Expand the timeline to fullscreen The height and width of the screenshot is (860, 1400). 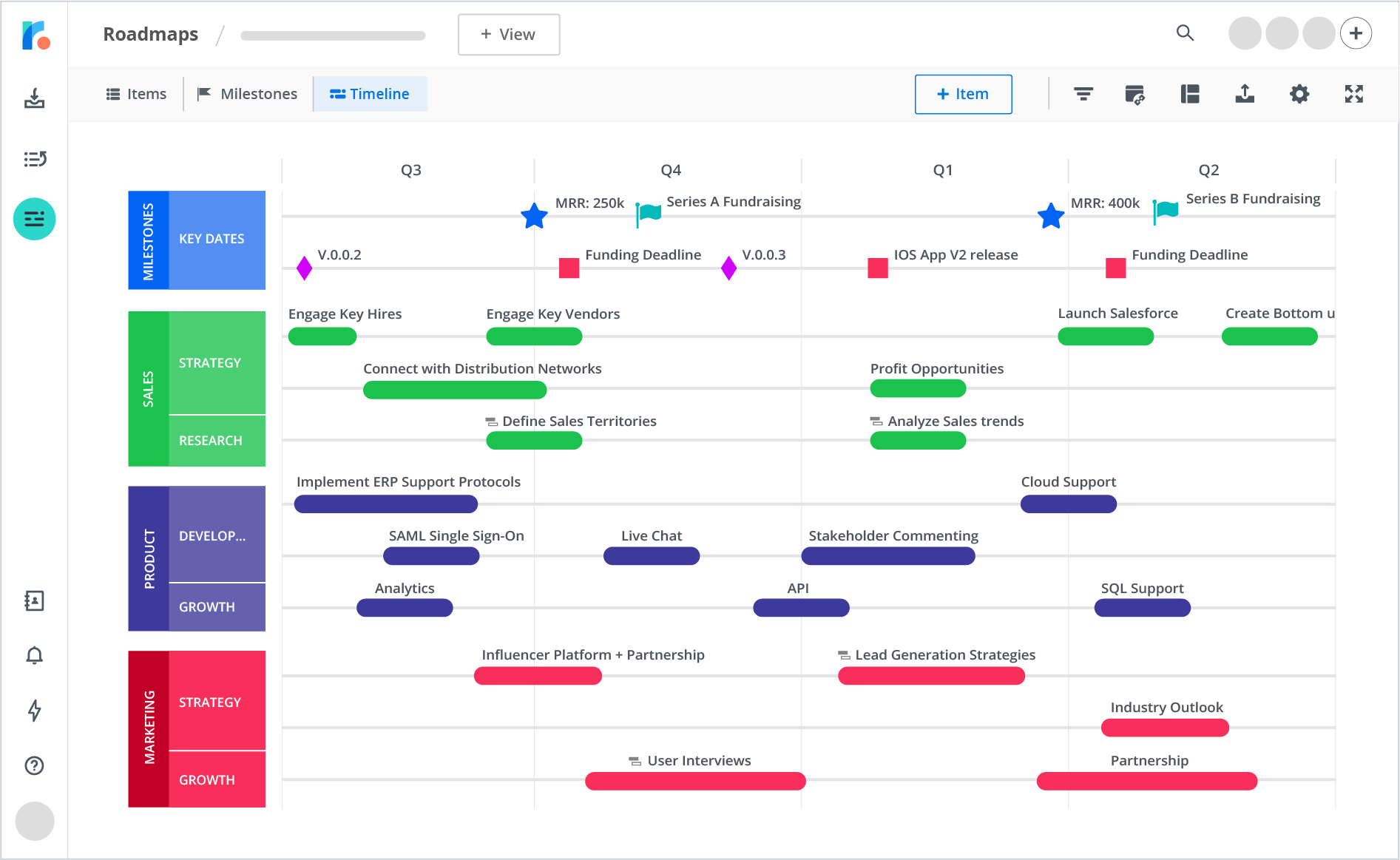[x=1353, y=94]
